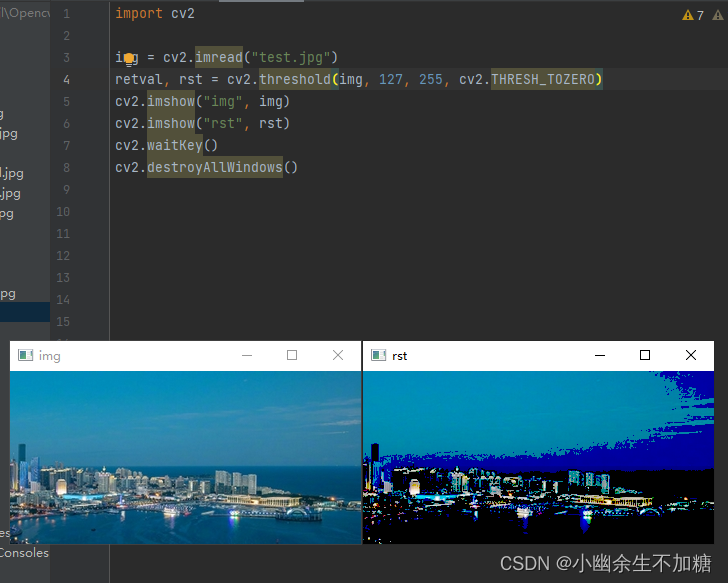Click the threshold function name

click(295, 79)
